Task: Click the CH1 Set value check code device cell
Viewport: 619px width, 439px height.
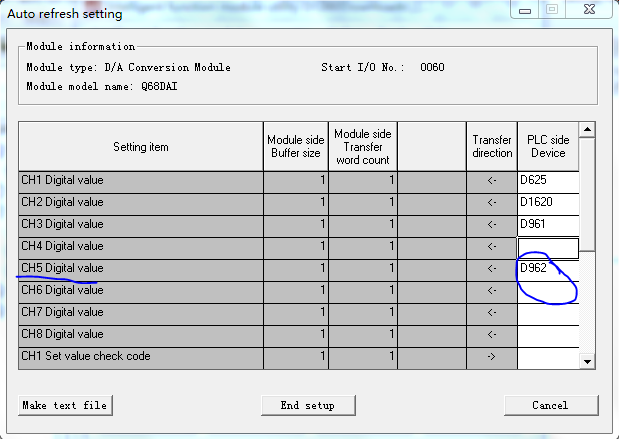Action: [x=548, y=357]
